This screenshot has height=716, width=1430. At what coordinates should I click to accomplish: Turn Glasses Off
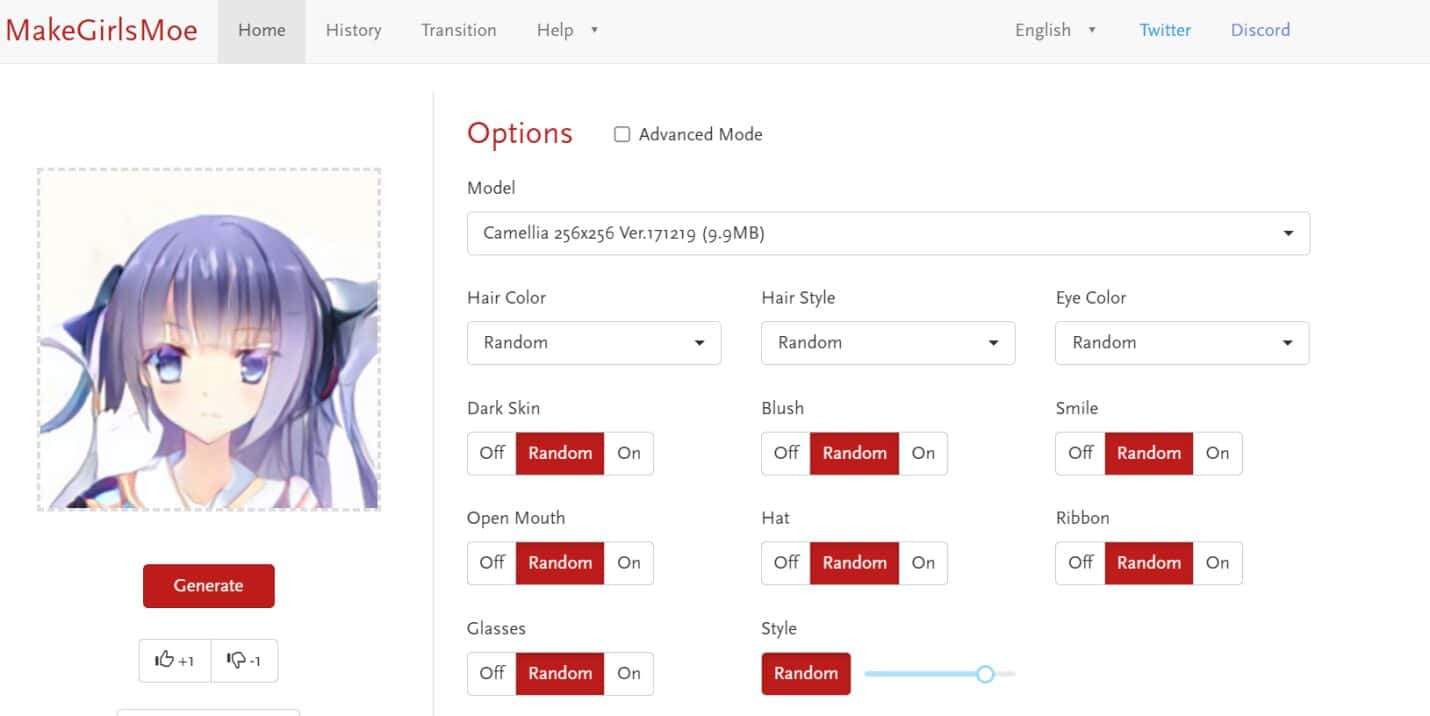[x=492, y=673]
